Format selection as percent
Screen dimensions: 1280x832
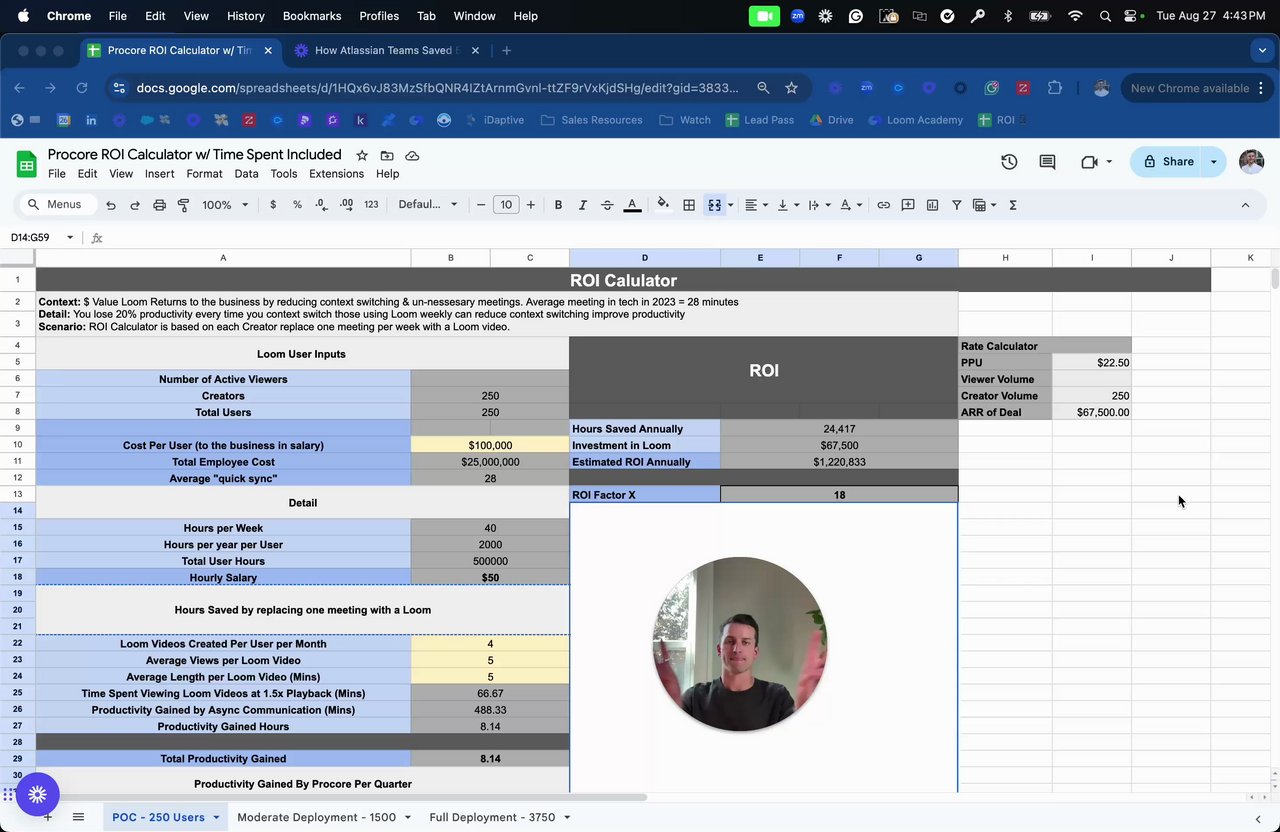click(x=297, y=205)
